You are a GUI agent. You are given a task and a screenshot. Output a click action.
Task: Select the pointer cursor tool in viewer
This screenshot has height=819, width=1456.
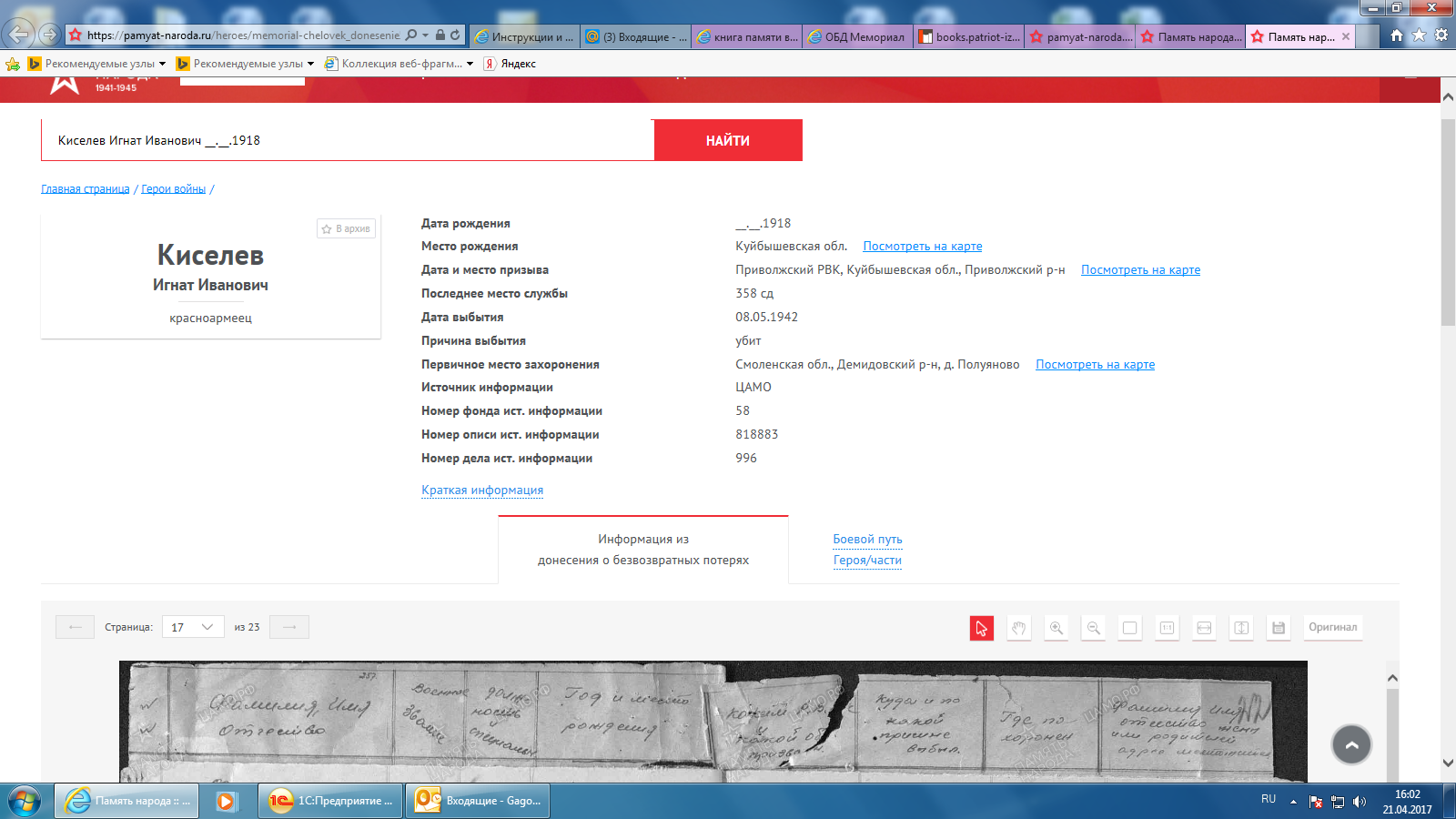(981, 628)
